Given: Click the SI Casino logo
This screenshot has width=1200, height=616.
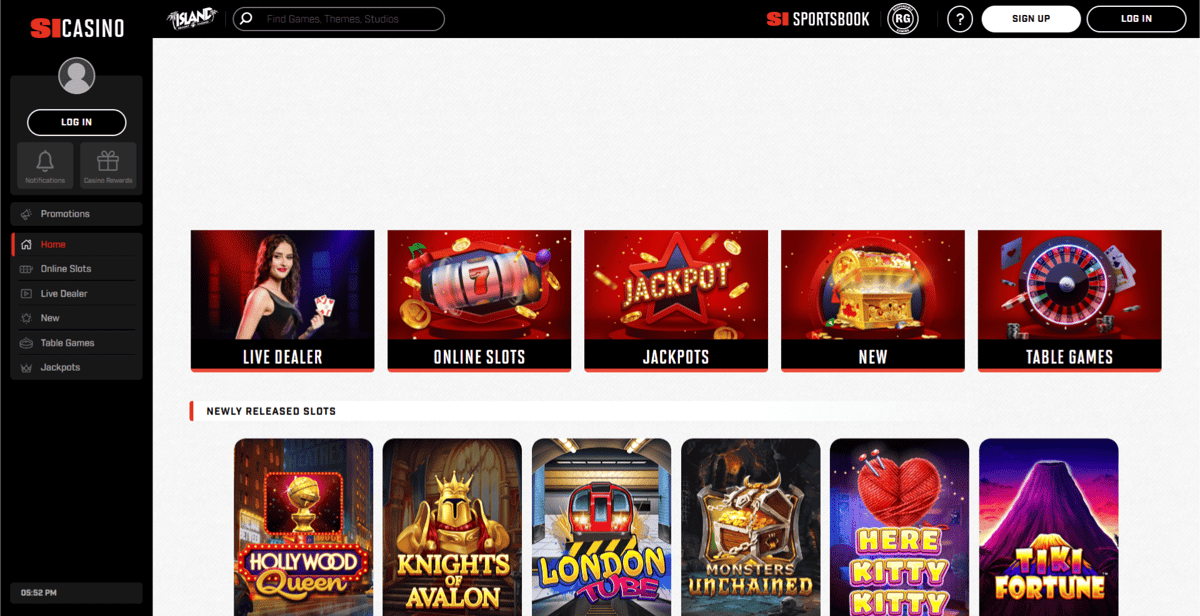Looking at the screenshot, I should [x=77, y=28].
